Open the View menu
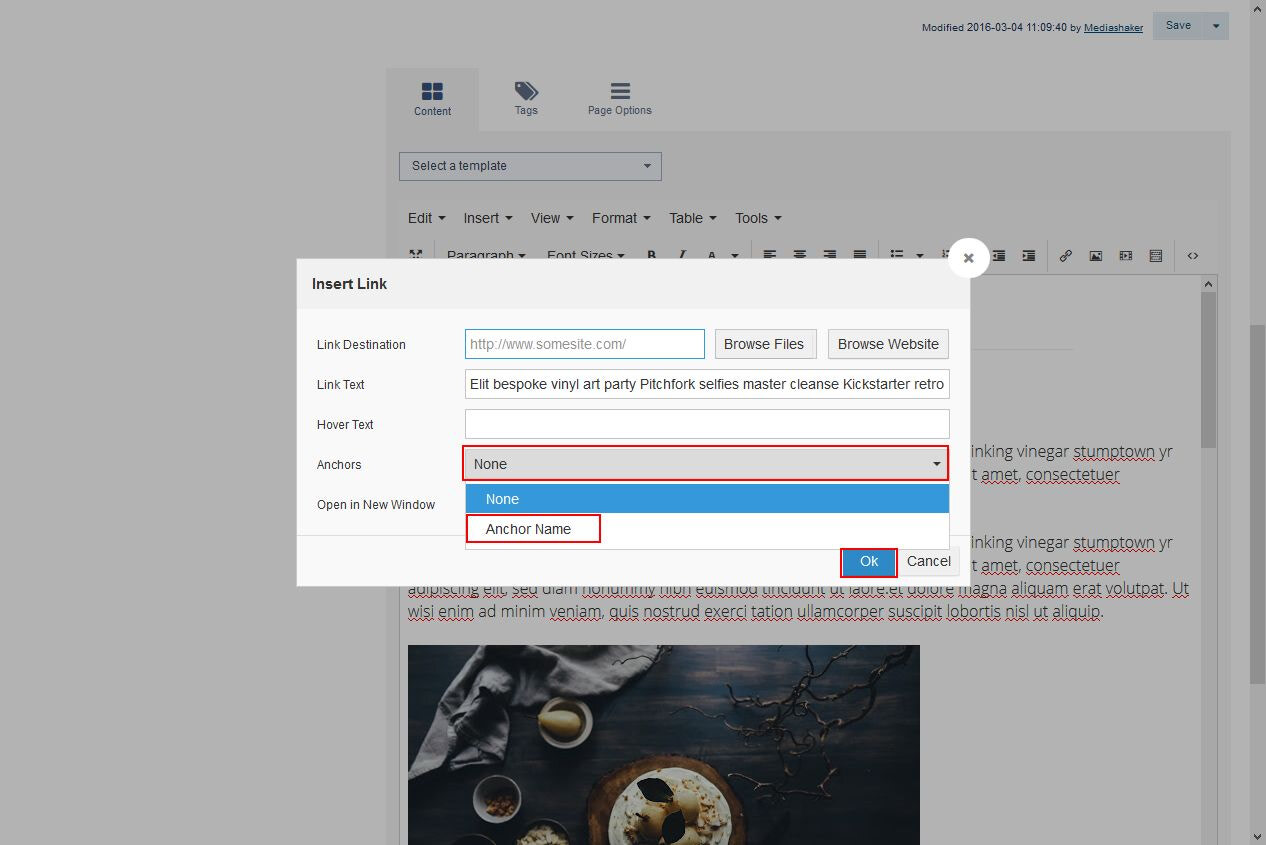Viewport: 1266px width, 845px height. (552, 218)
